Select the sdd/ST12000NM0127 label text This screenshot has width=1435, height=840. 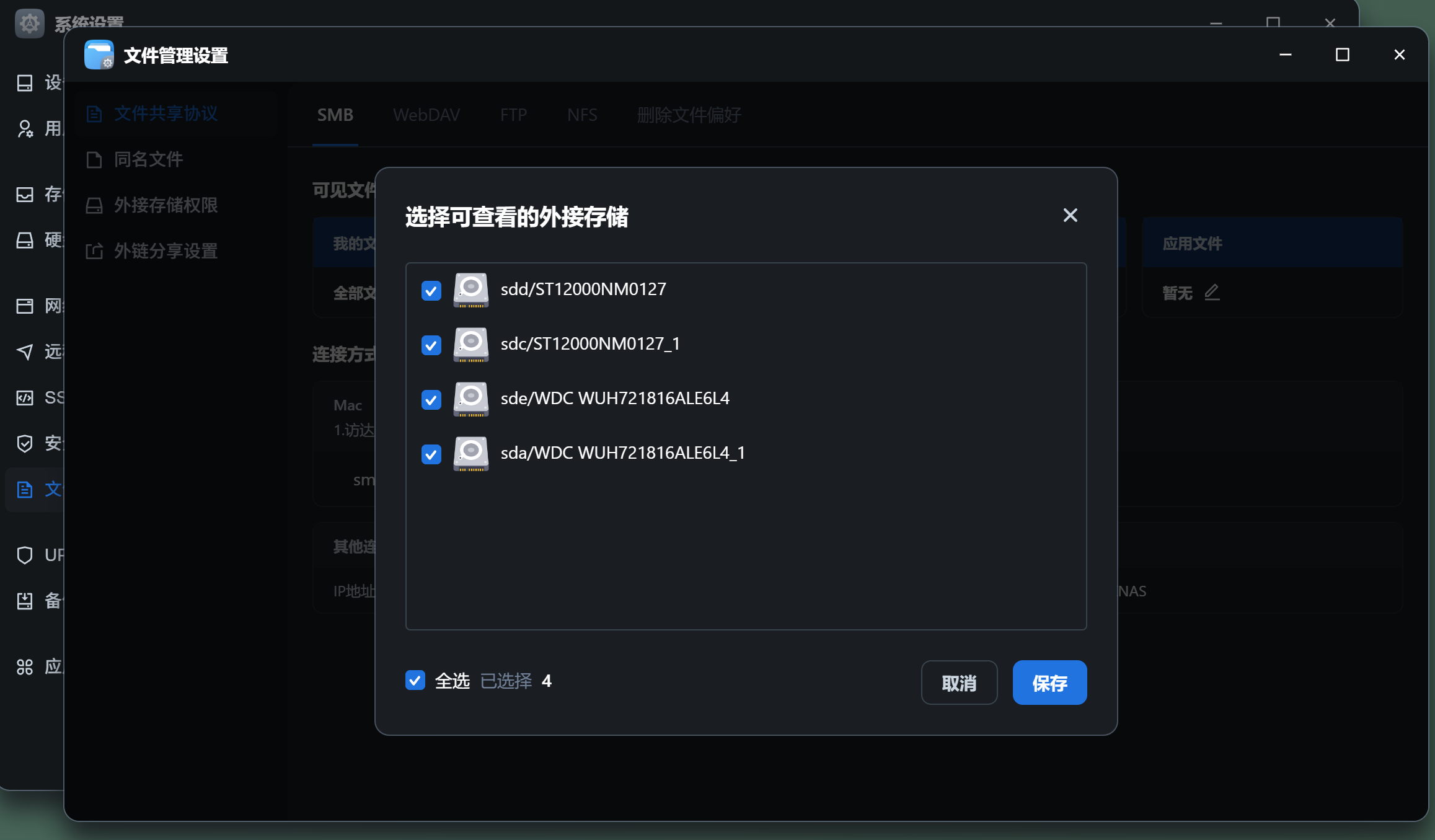click(583, 289)
